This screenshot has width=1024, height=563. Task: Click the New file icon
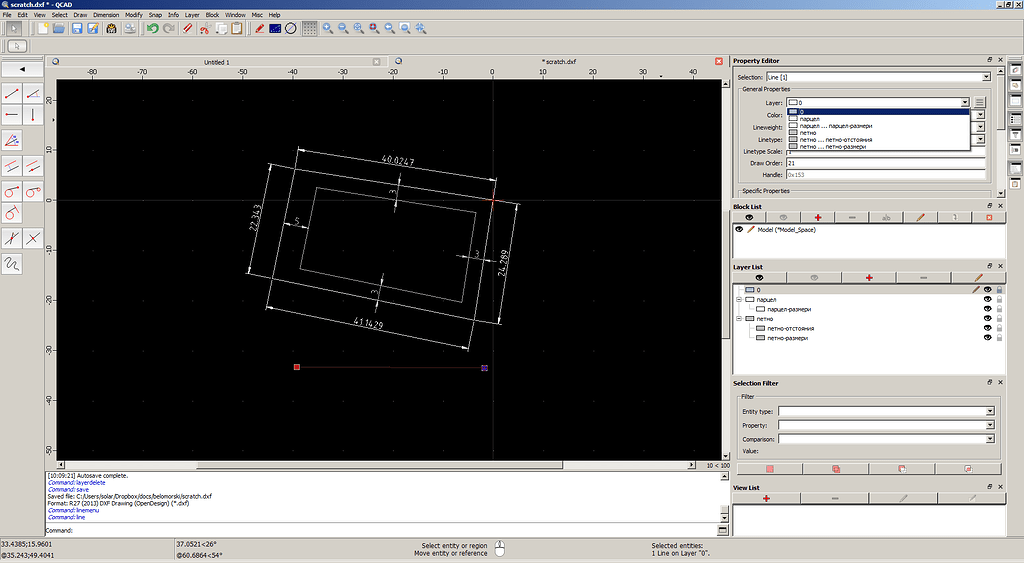(42, 28)
